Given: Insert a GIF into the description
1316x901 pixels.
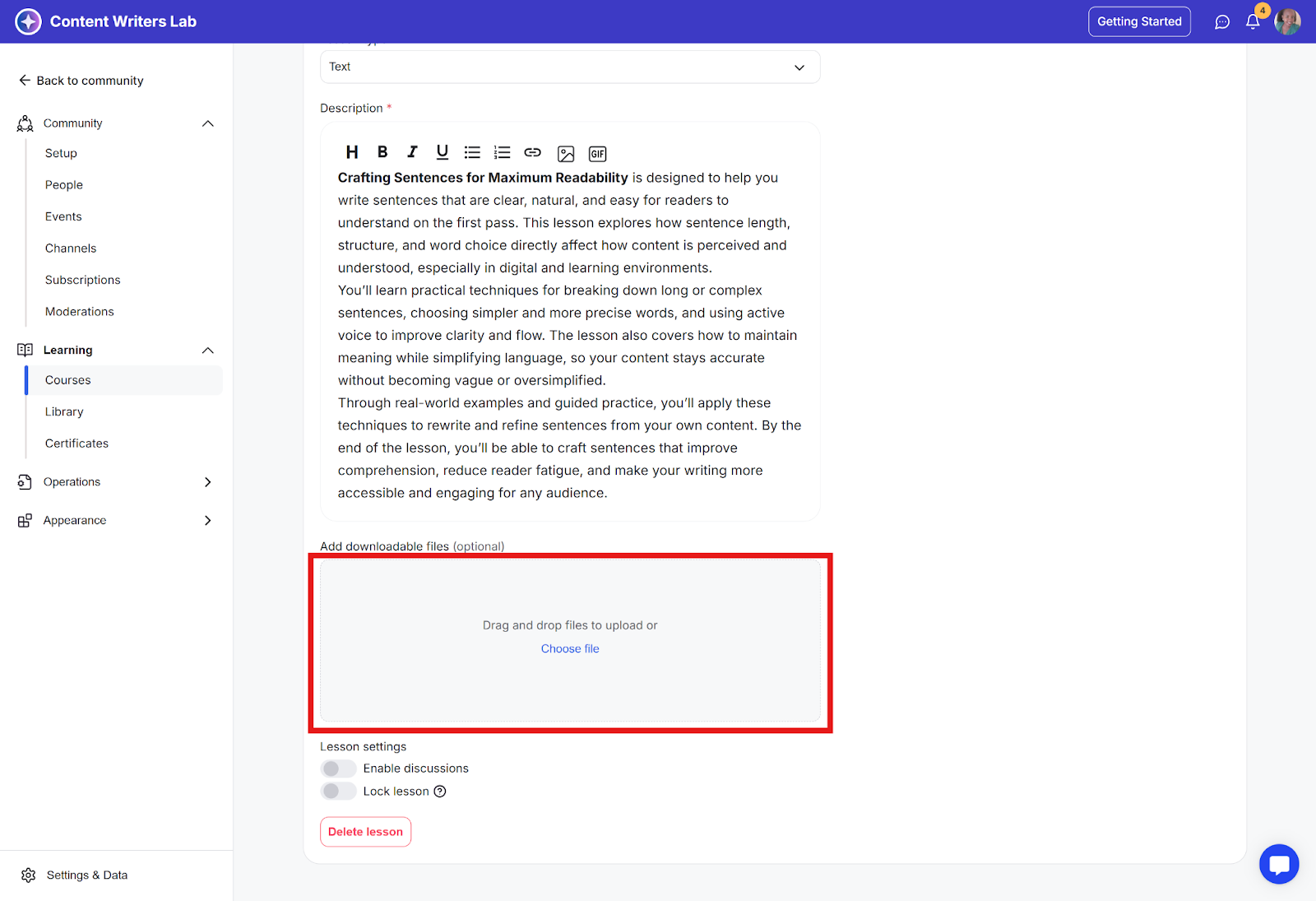Looking at the screenshot, I should [x=598, y=154].
